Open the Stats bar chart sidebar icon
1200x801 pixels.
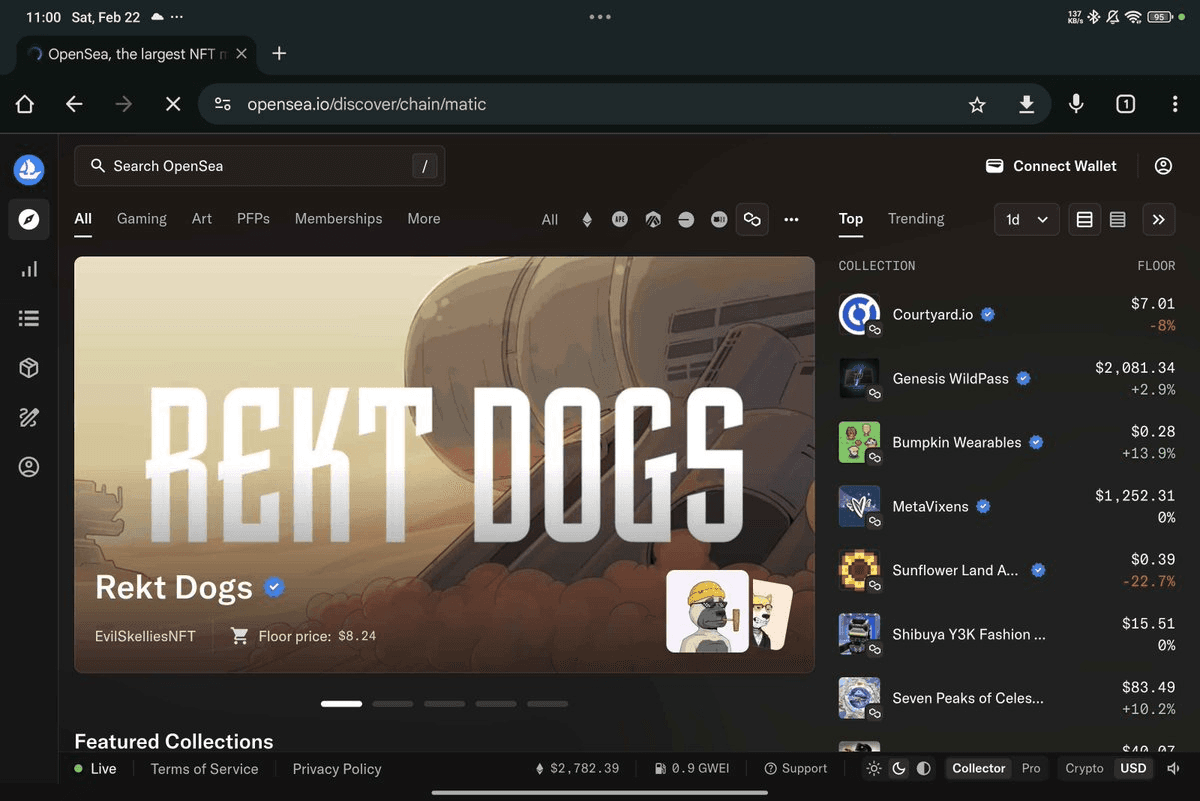tap(29, 269)
